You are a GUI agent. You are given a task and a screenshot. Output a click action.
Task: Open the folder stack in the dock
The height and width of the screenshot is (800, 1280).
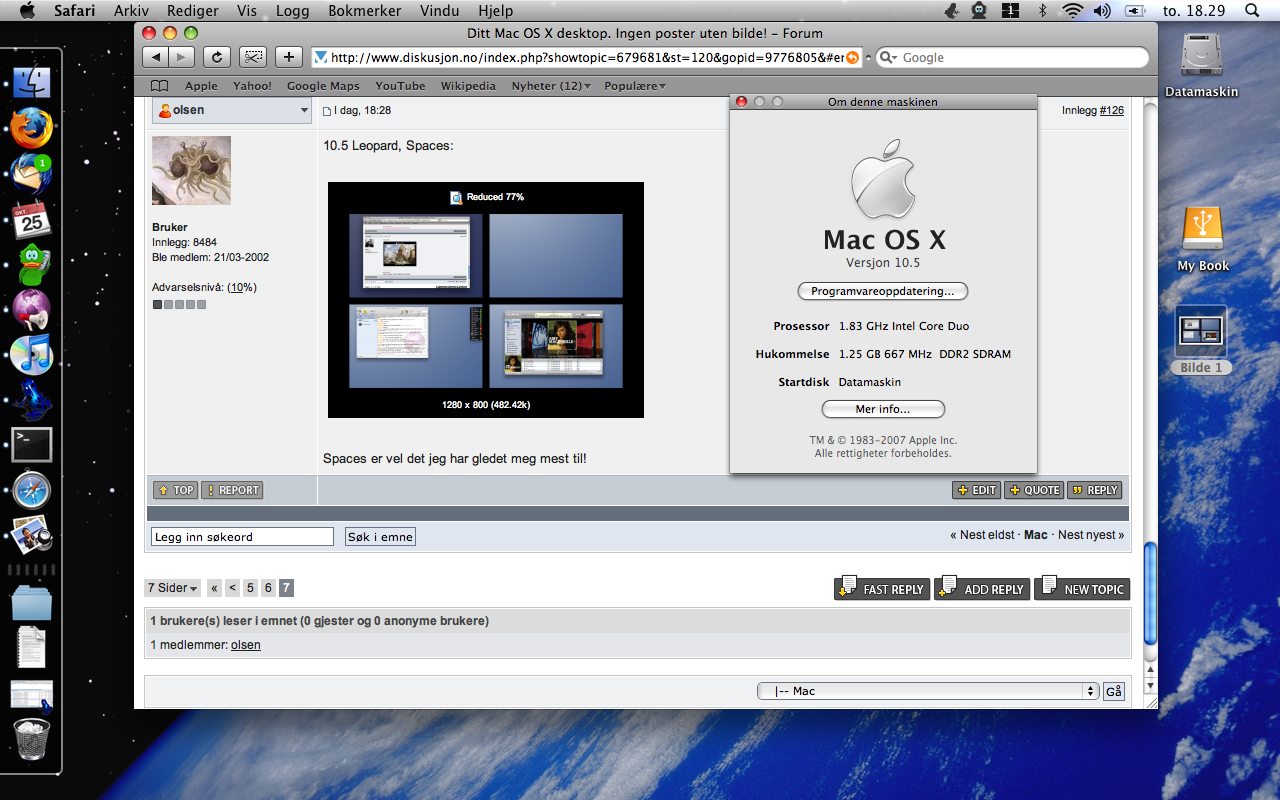point(31,603)
